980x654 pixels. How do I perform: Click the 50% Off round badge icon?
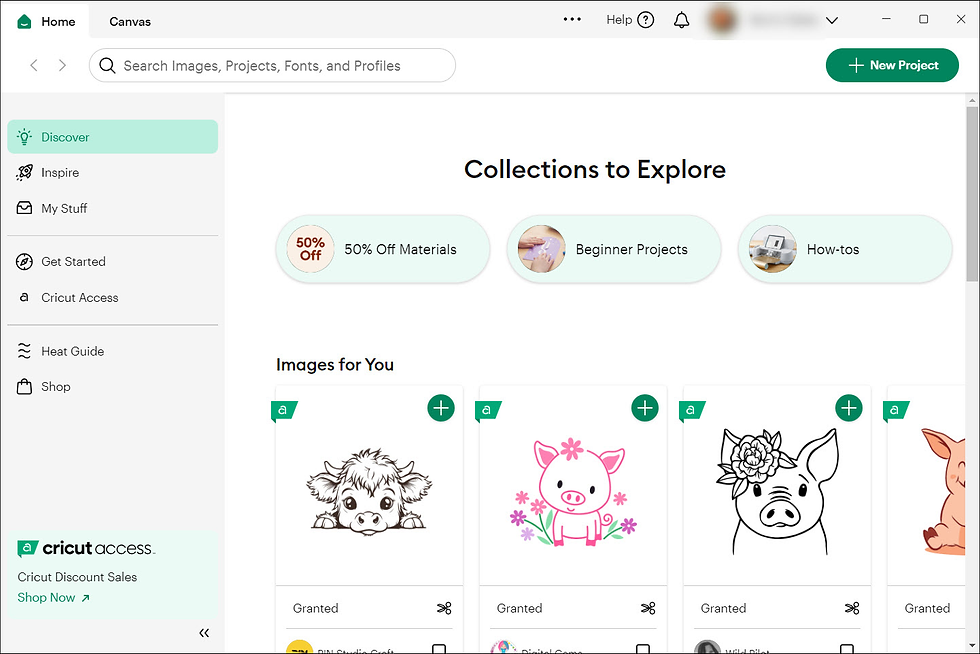(x=311, y=249)
